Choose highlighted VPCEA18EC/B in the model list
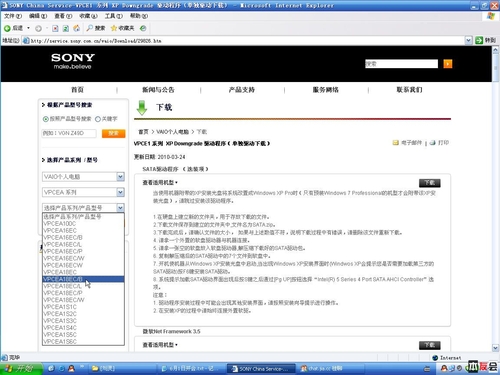 [x=83, y=279]
